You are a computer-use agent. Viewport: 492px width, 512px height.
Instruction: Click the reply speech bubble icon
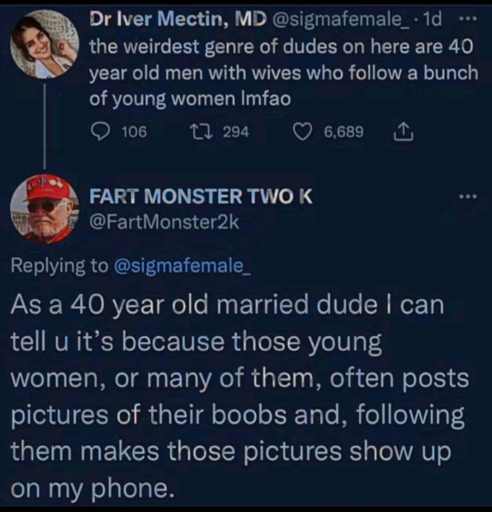100,132
